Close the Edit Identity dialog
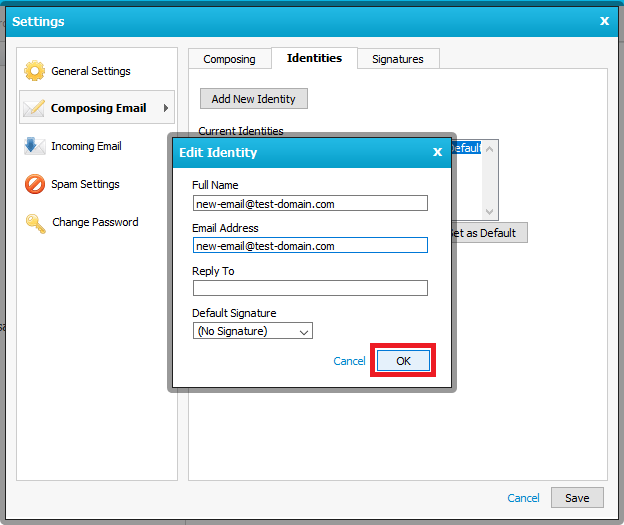 (x=437, y=152)
